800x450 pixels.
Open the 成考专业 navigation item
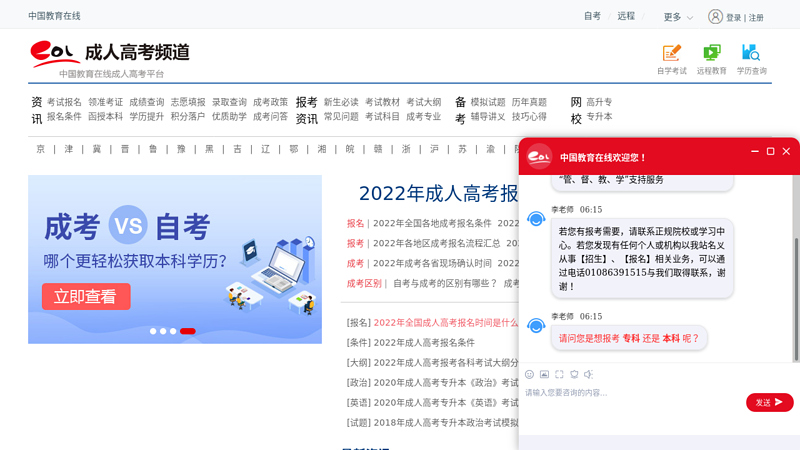423,116
